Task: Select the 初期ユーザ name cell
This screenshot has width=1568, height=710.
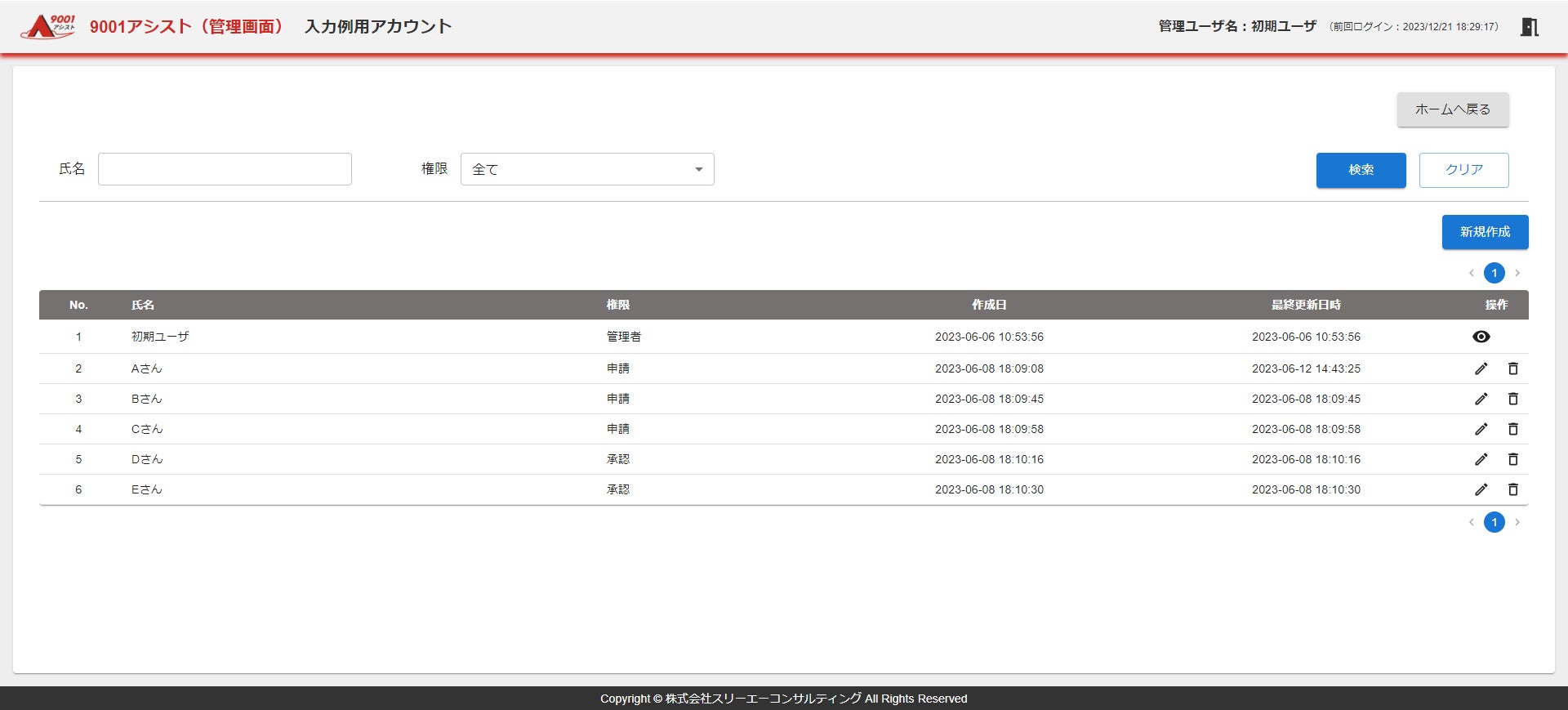Action: pyautogui.click(x=160, y=337)
